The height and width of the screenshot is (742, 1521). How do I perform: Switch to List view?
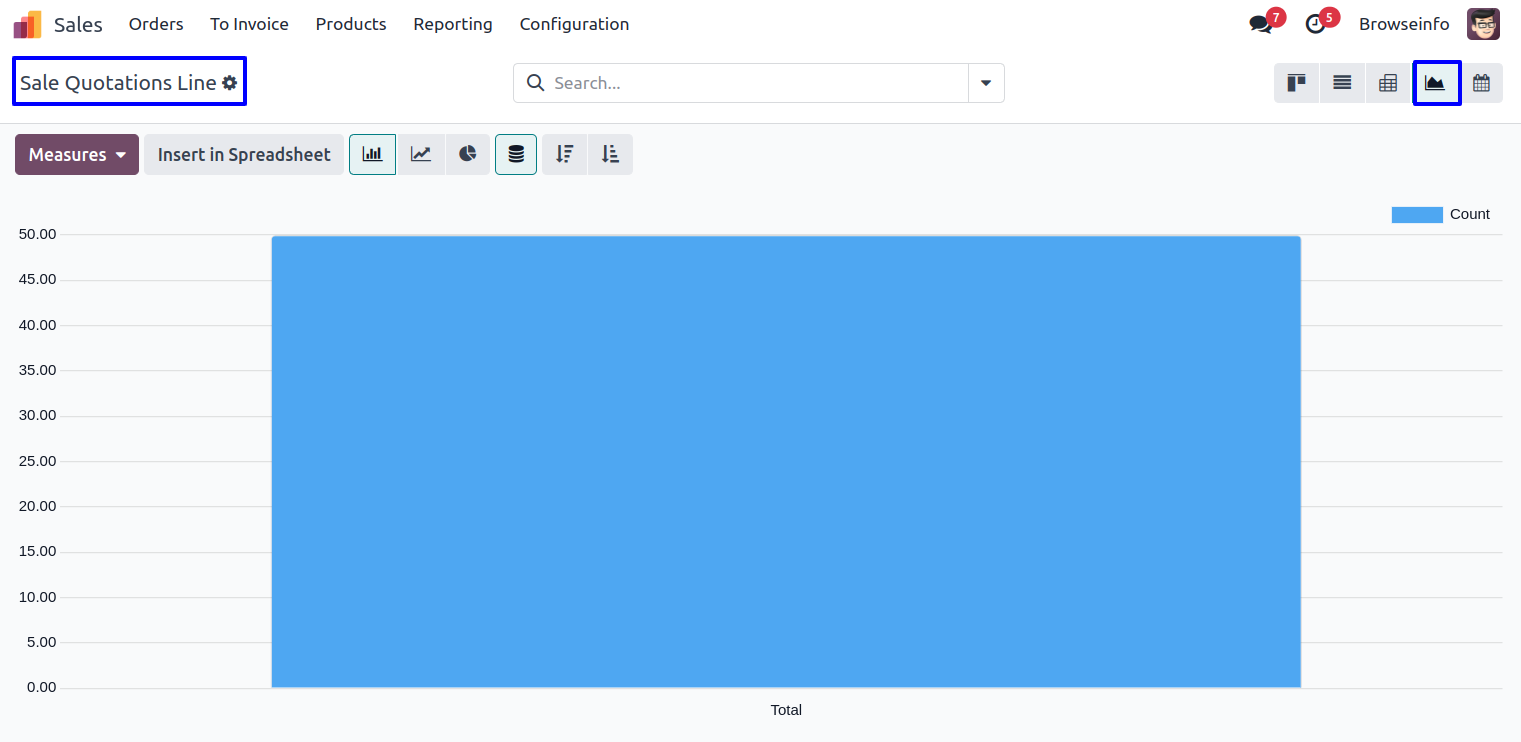tap(1342, 83)
